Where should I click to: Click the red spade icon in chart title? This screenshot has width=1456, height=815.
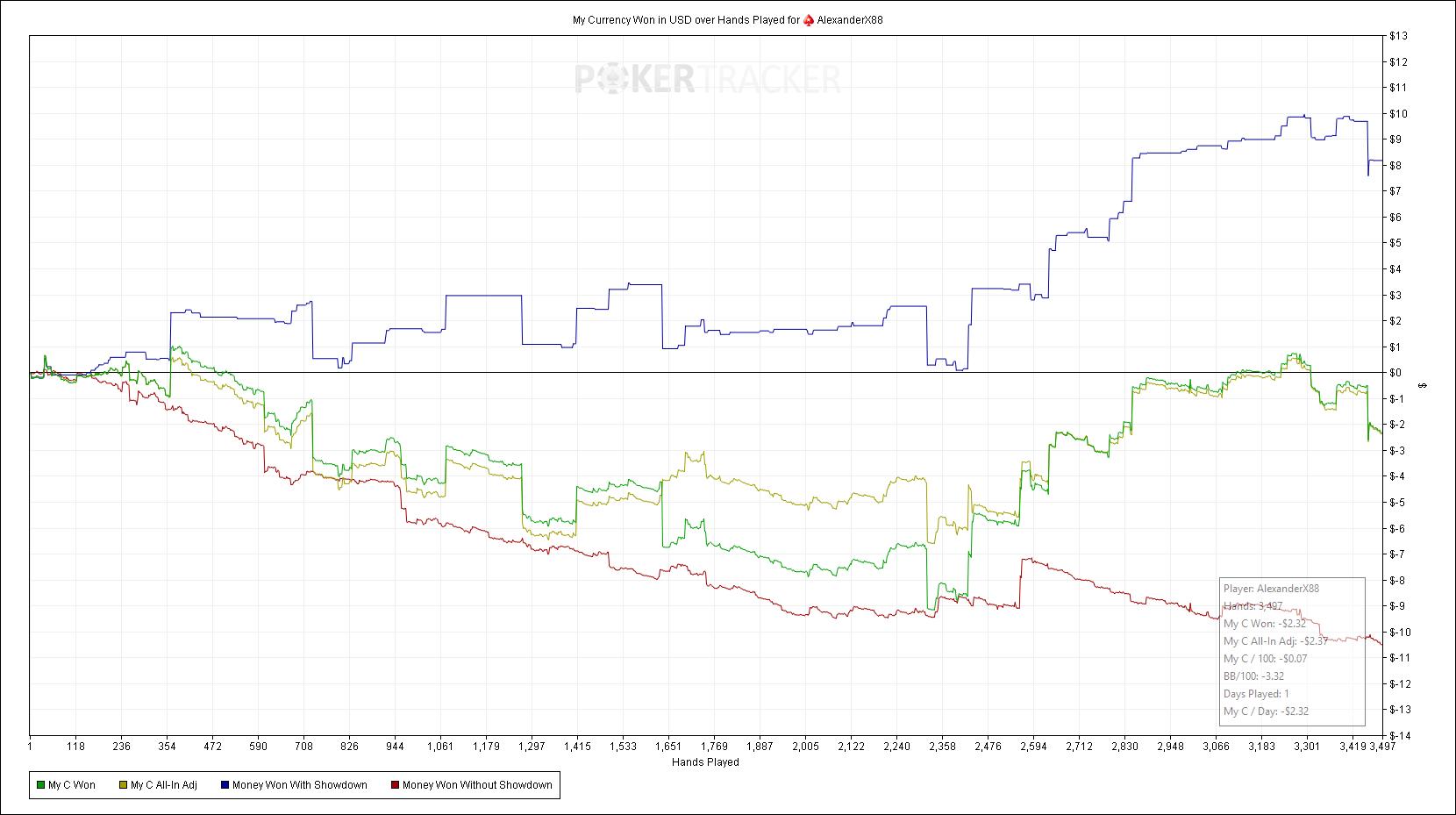click(808, 20)
